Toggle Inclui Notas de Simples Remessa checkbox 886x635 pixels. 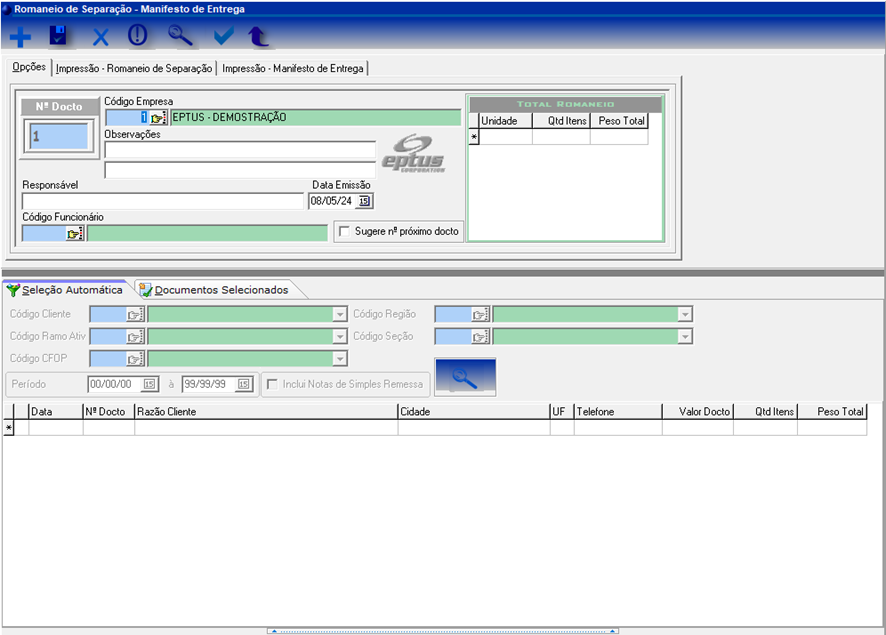point(272,384)
